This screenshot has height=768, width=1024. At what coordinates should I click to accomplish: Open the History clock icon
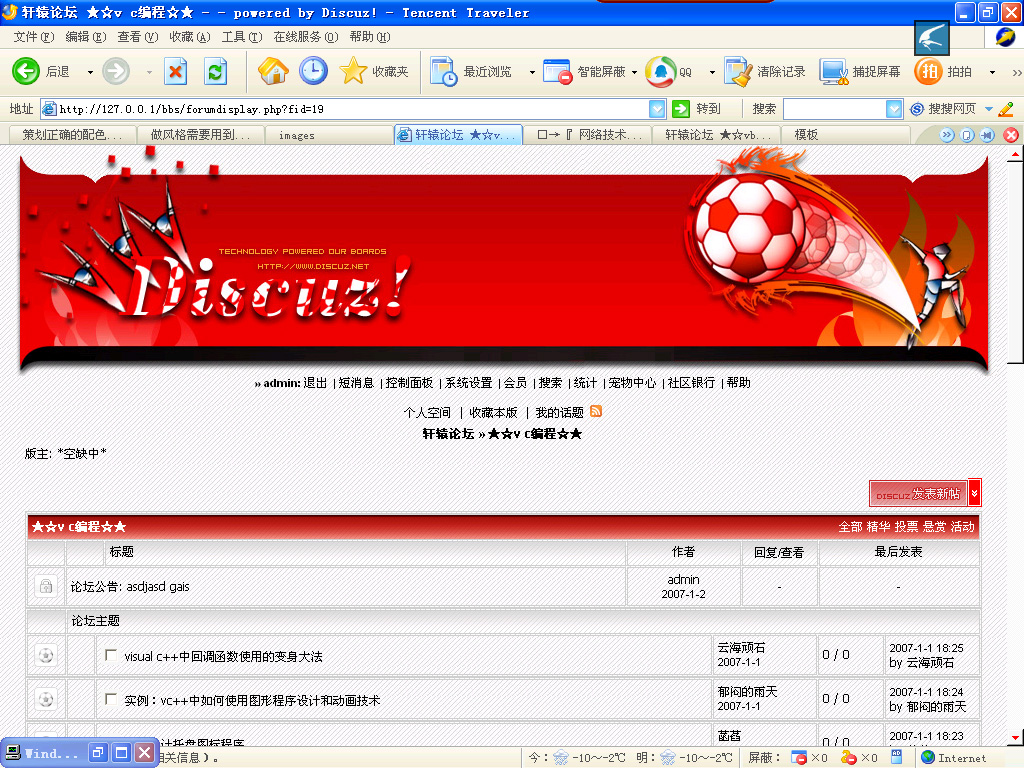coord(313,71)
